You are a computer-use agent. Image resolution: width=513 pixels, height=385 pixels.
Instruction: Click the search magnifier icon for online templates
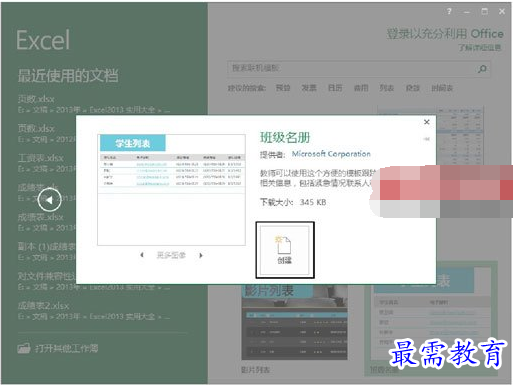[482, 69]
